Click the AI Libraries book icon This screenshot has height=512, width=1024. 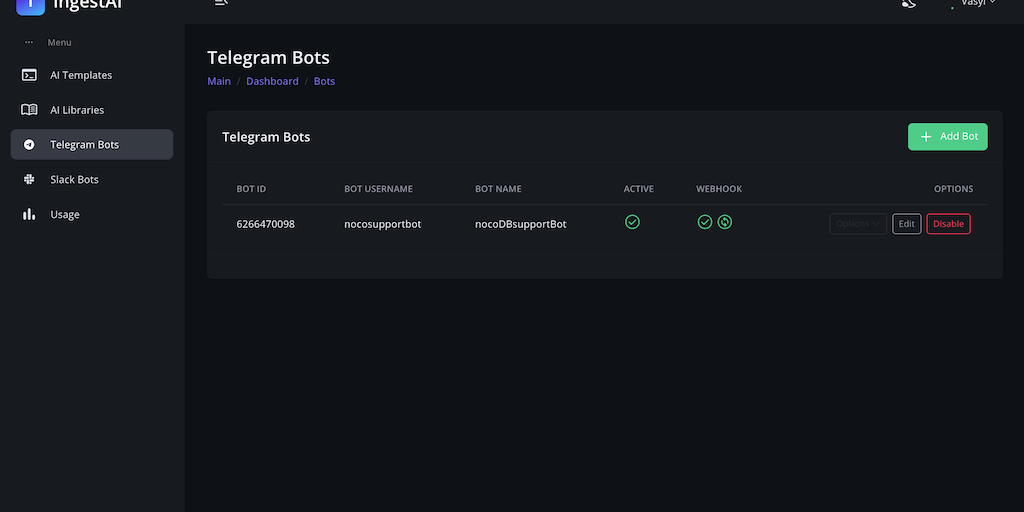click(30, 110)
